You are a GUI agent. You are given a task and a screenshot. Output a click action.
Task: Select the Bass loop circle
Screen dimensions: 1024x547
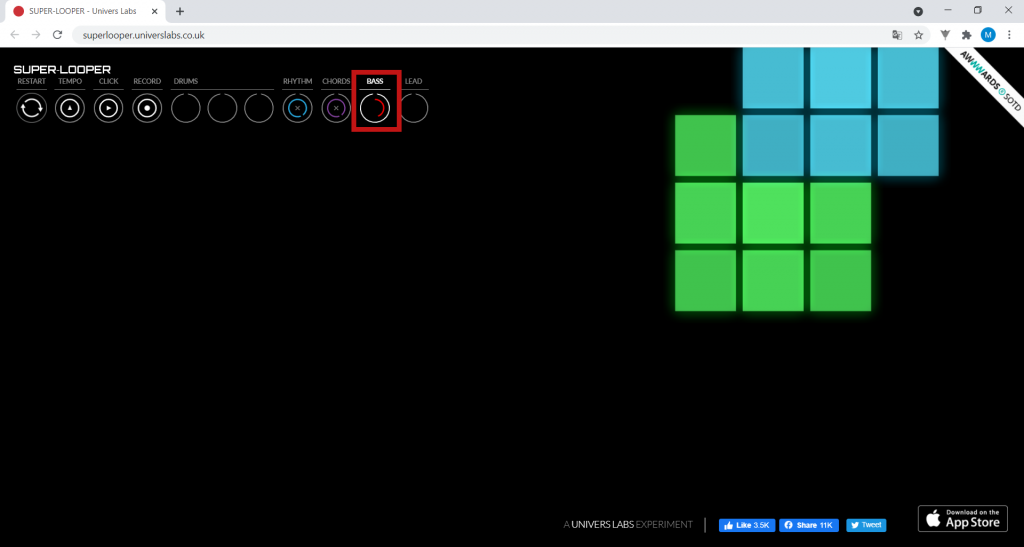pos(375,108)
